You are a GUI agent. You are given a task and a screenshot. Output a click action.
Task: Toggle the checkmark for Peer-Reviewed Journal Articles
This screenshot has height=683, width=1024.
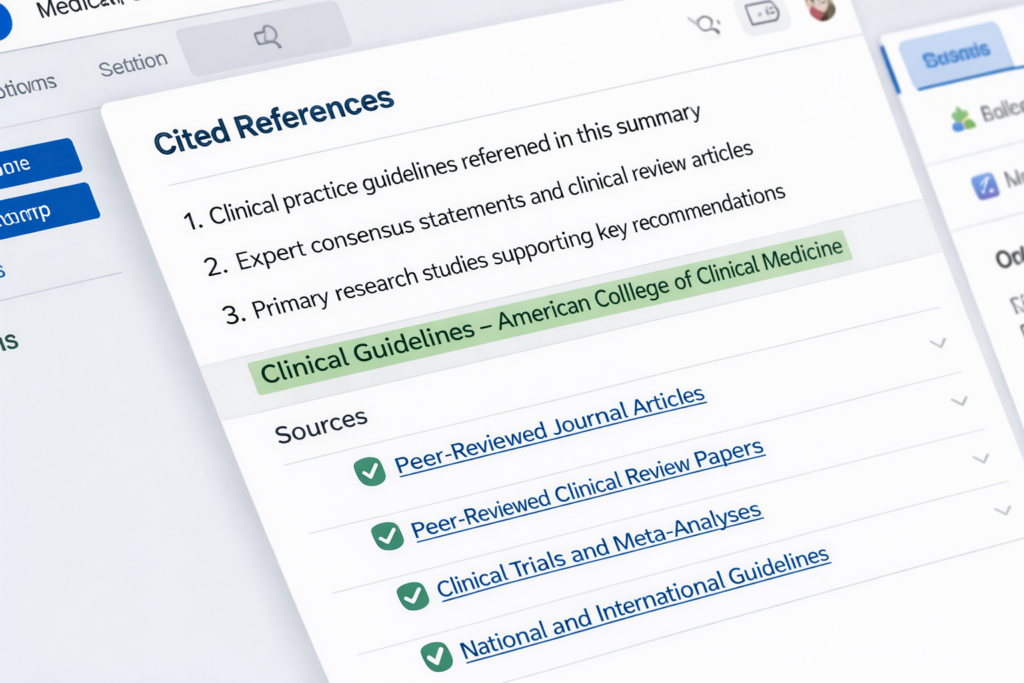tap(373, 470)
